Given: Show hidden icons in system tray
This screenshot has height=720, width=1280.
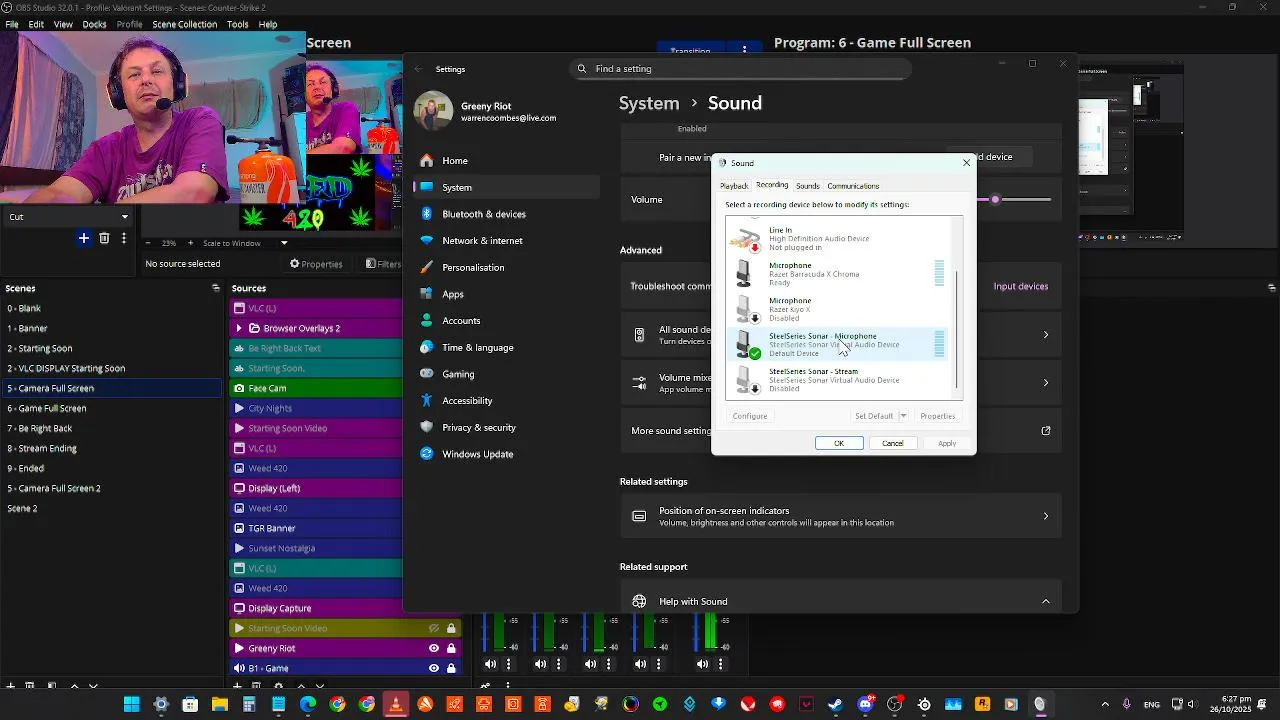Looking at the screenshot, I should coord(1105,705).
